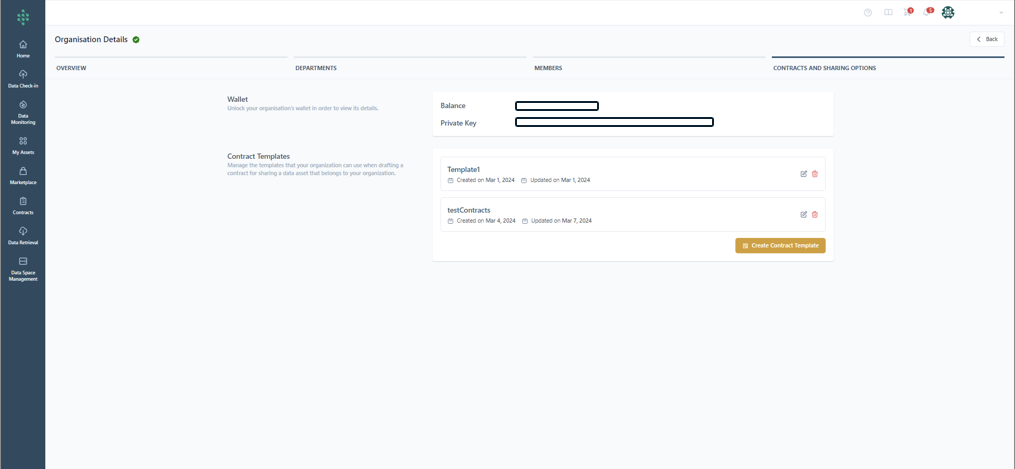Go to Data Monitoring in sidebar
The image size is (1015, 469).
(23, 111)
